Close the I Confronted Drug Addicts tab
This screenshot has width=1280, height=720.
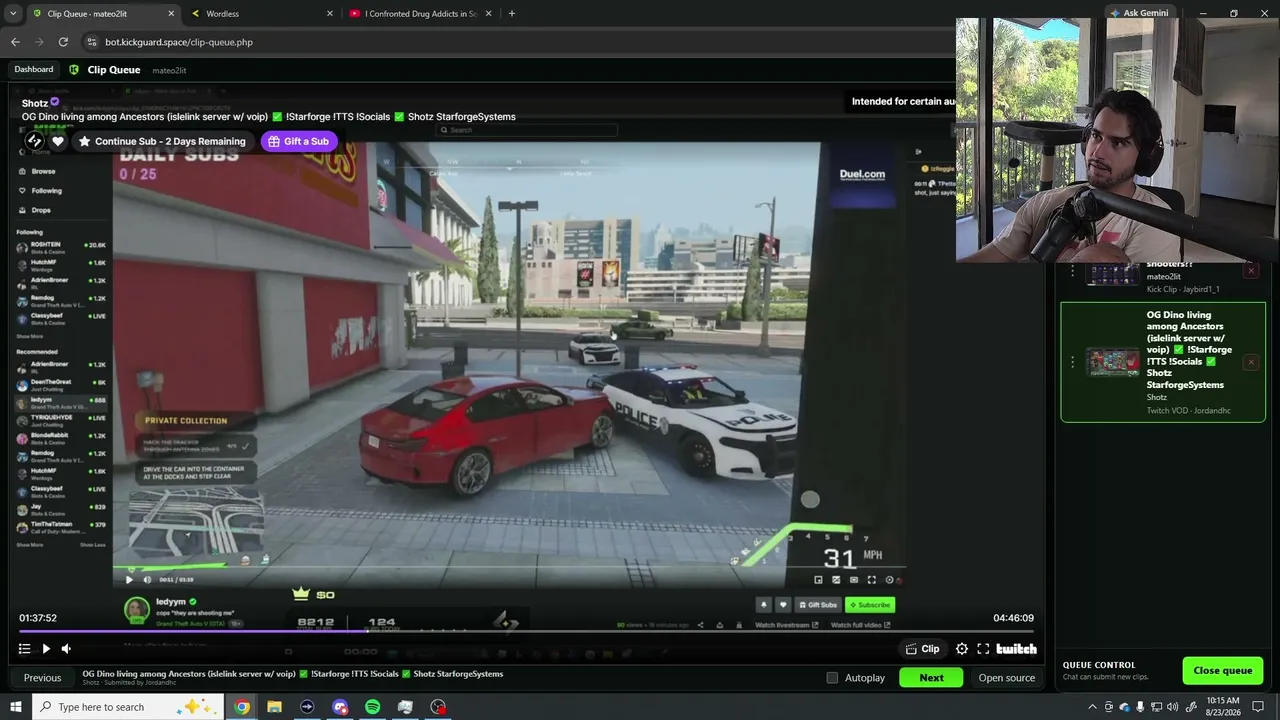pyautogui.click(x=488, y=14)
